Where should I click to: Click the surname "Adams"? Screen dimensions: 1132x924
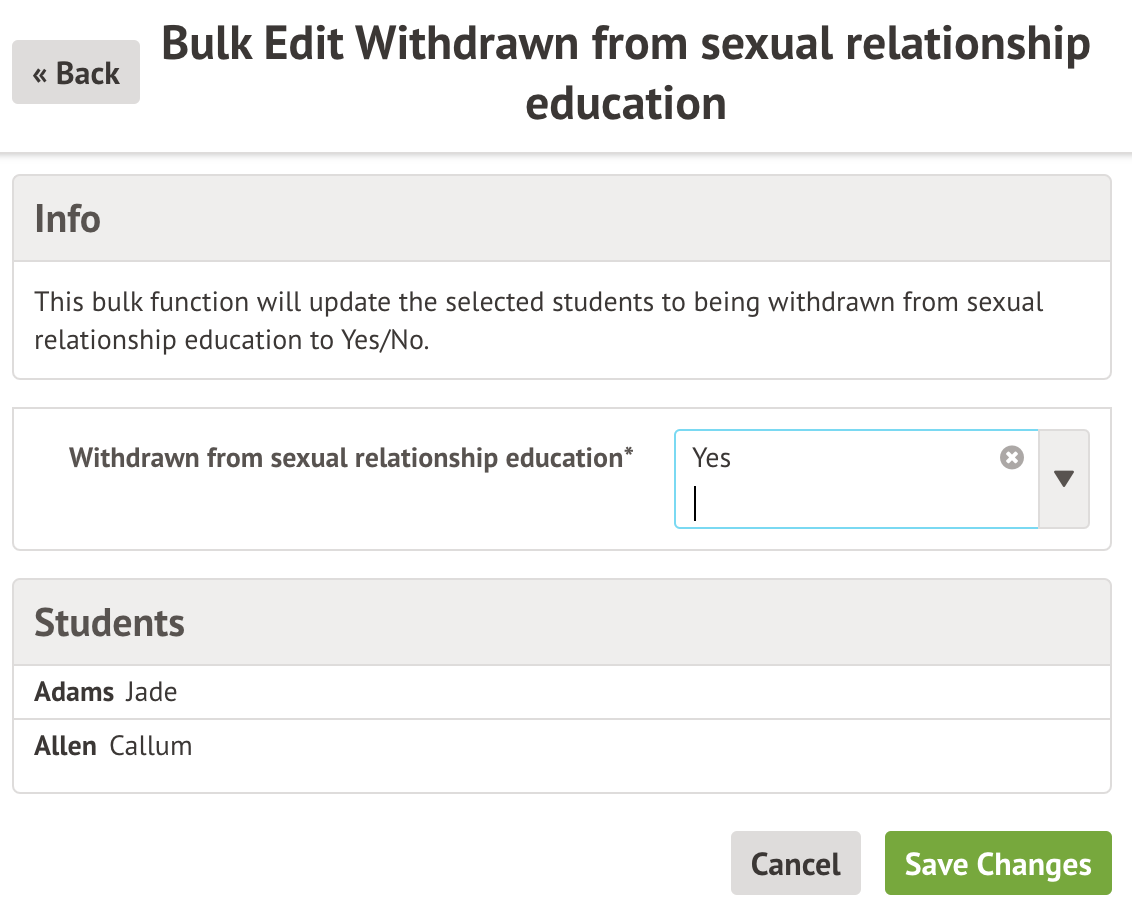(74, 692)
